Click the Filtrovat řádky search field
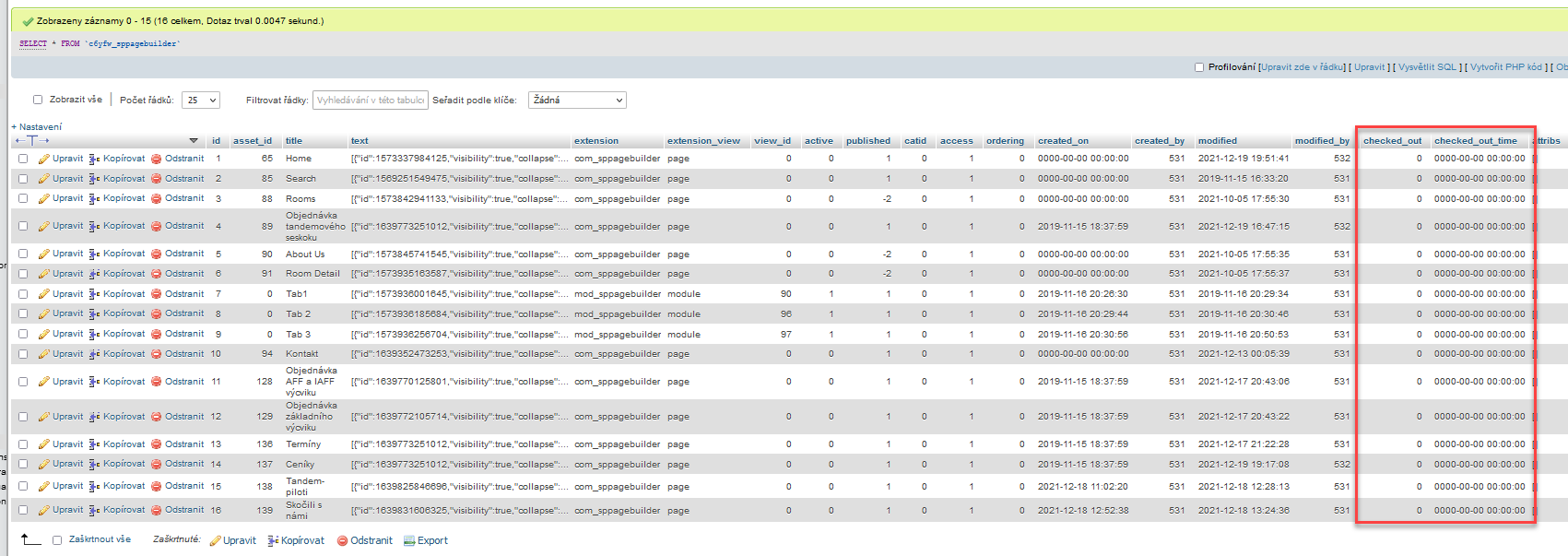The width and height of the screenshot is (1568, 556). (x=370, y=100)
